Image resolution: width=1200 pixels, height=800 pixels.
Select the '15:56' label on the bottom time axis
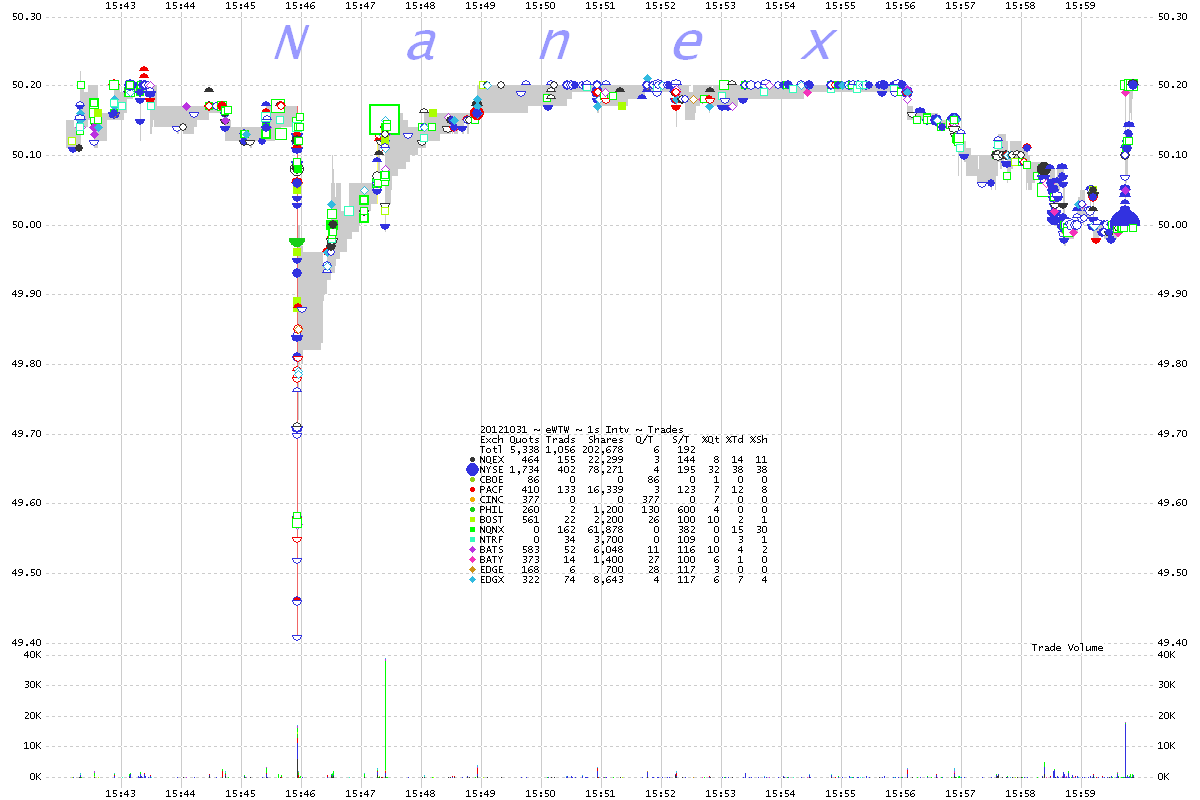[900, 793]
